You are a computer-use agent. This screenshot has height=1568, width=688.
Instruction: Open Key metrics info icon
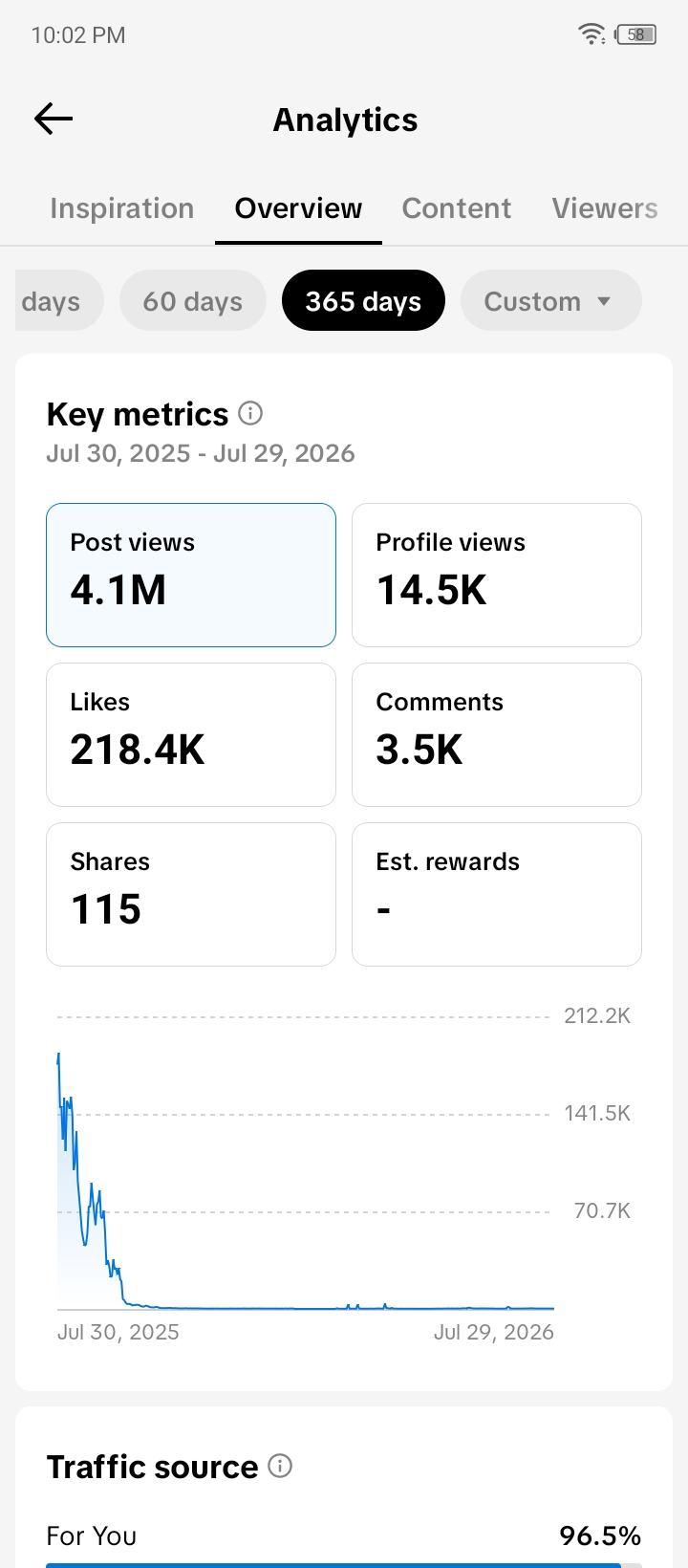tap(250, 413)
